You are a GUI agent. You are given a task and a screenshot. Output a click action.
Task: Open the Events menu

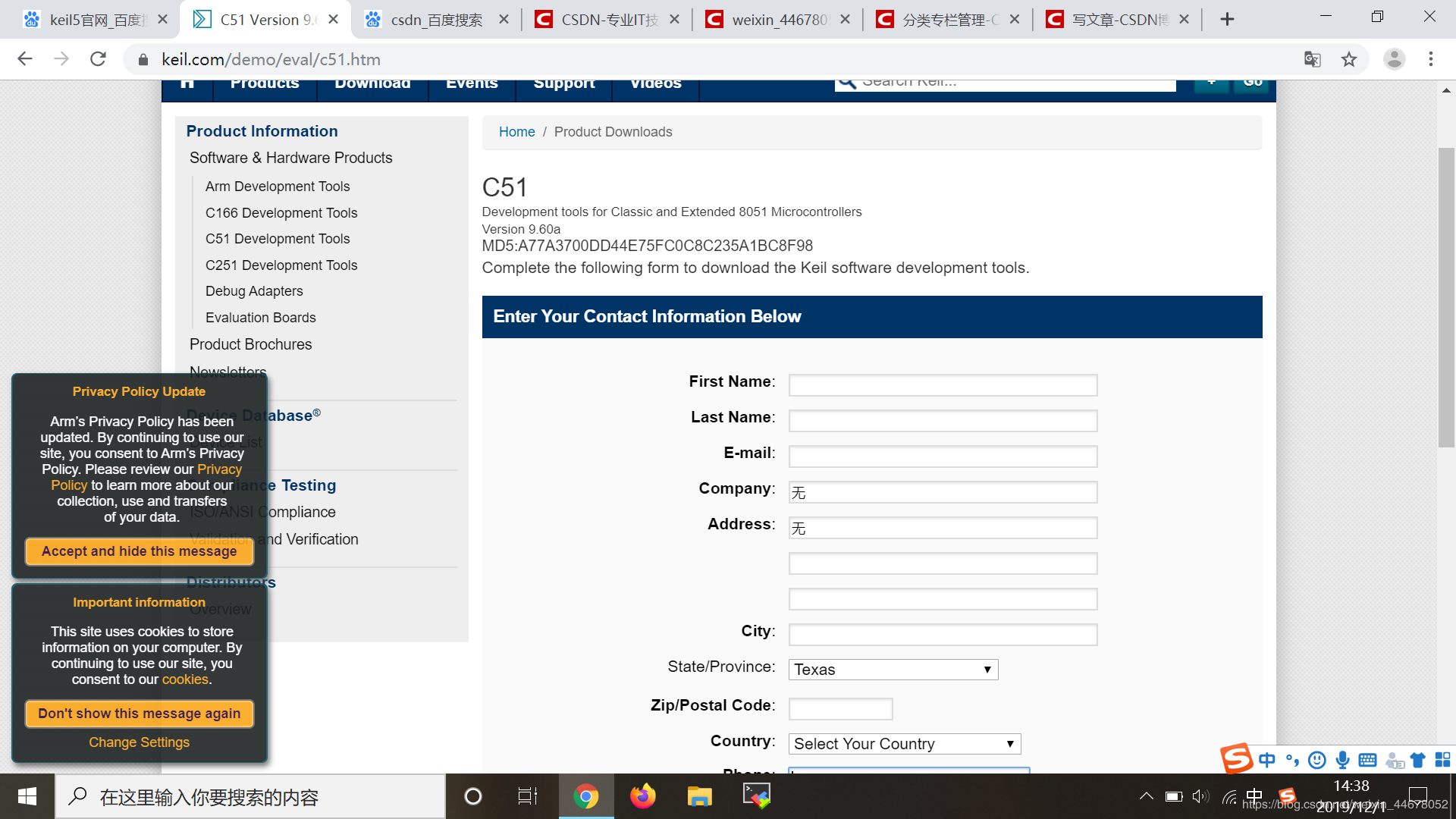pos(472,84)
